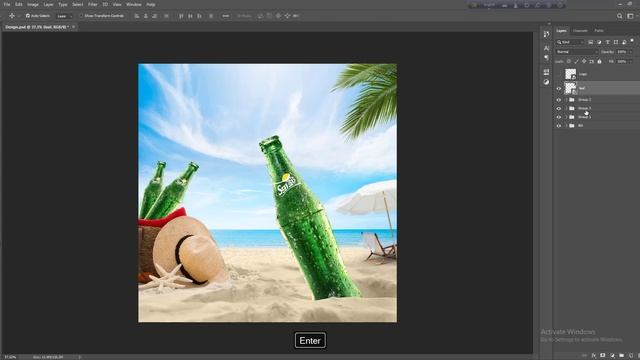Viewport: 640px width, 360px height.
Task: Open the Adjustments panel icon
Action: point(547,82)
